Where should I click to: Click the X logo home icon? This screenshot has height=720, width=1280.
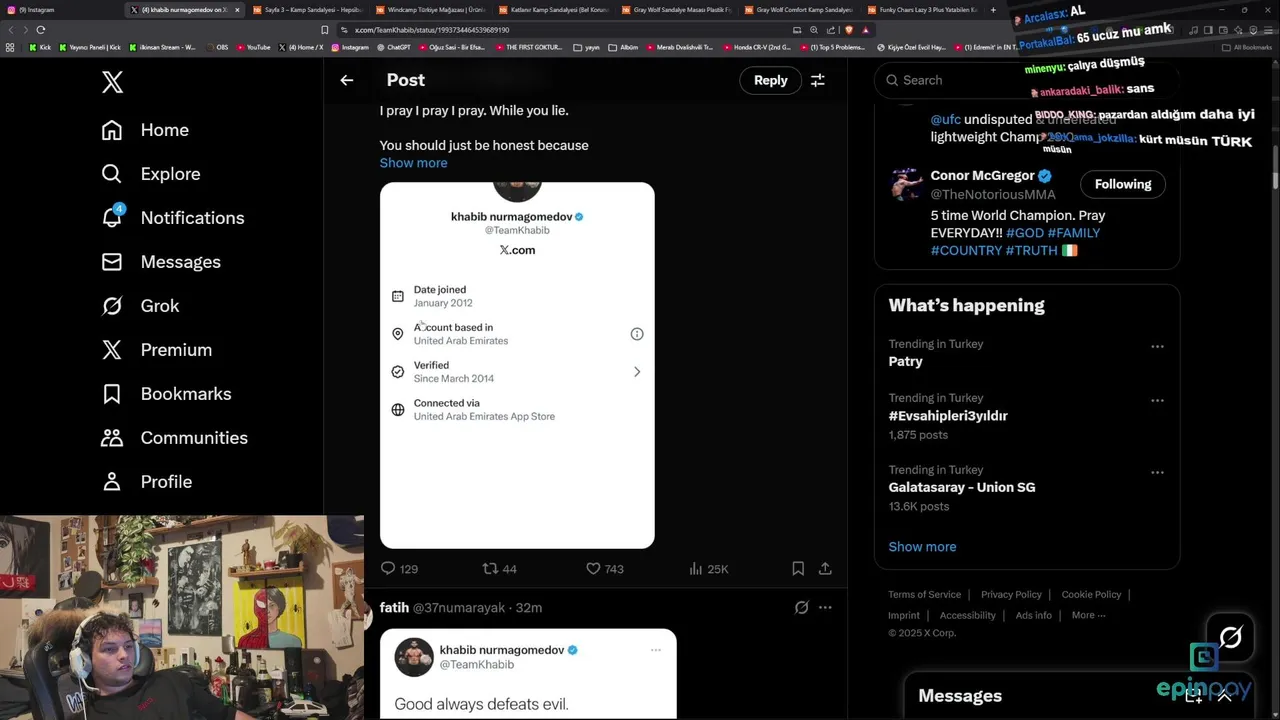click(x=112, y=82)
